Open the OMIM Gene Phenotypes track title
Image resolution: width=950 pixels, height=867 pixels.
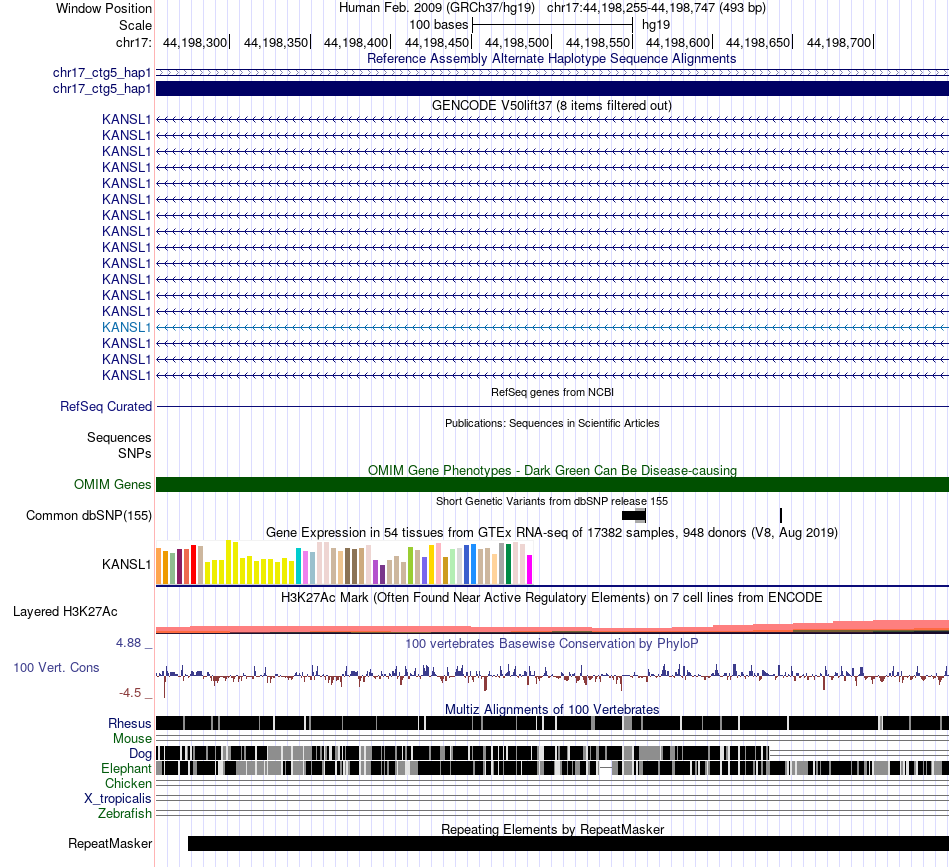pyautogui.click(x=552, y=471)
